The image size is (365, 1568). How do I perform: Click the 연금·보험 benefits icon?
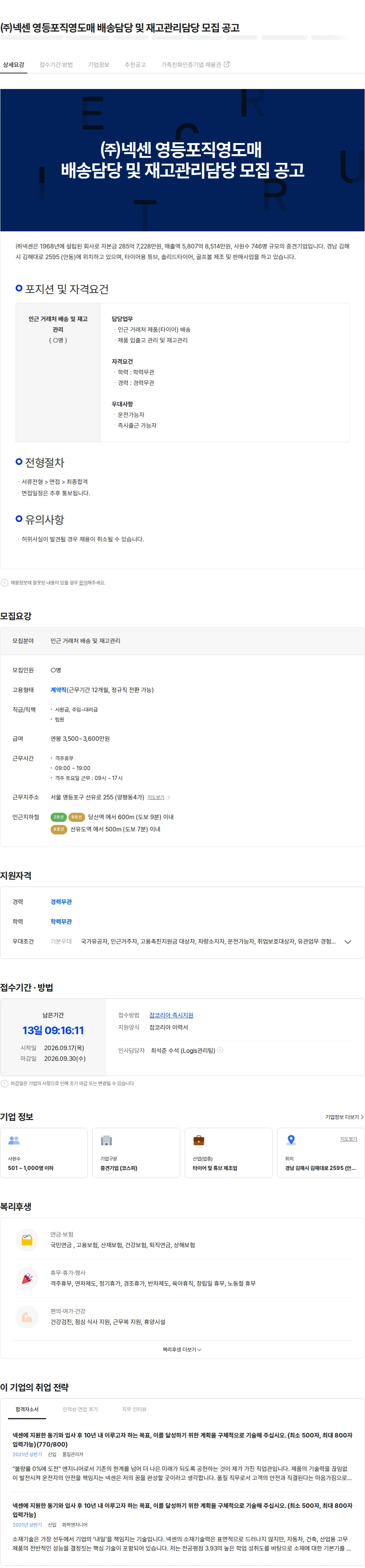coord(27,1240)
